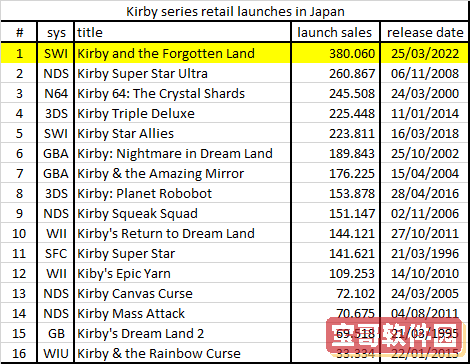Click the SFC system cell in row 11

pyautogui.click(x=56, y=253)
